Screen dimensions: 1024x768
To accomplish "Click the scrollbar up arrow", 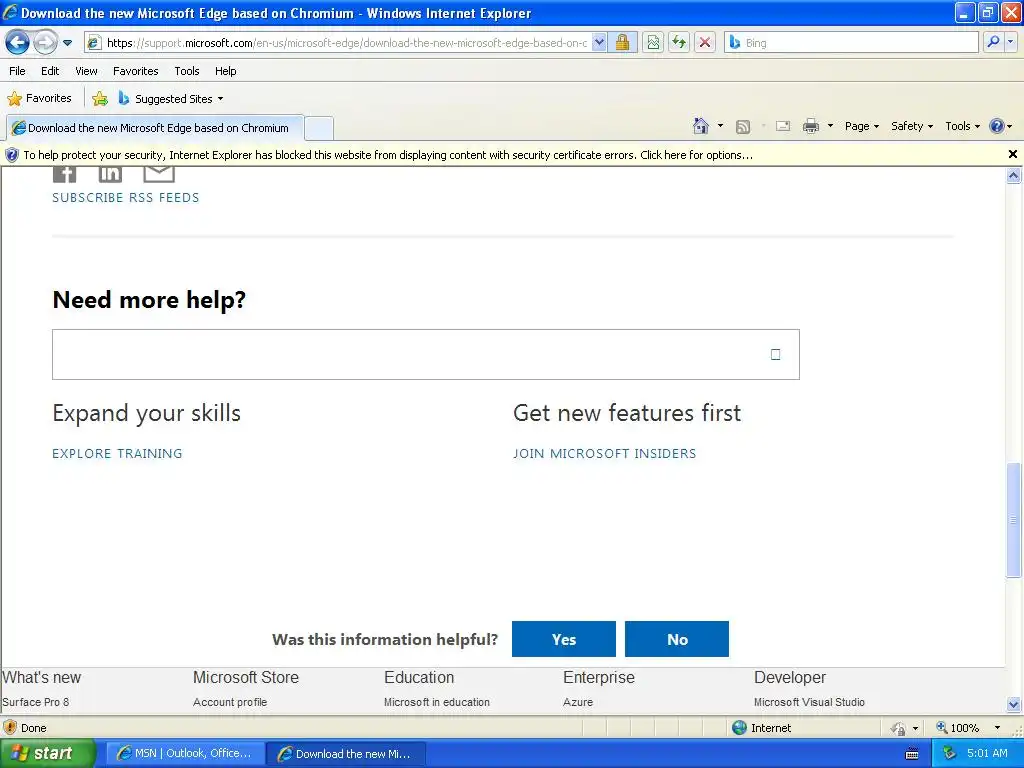I will 1014,175.
